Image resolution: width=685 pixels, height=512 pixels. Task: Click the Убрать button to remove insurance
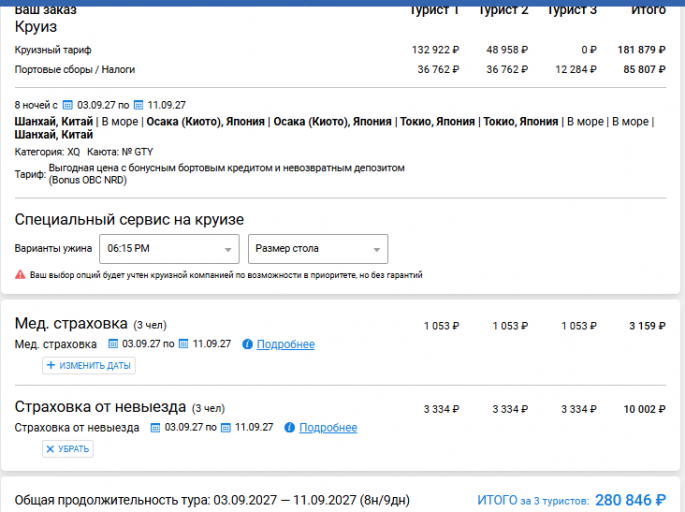click(x=68, y=449)
